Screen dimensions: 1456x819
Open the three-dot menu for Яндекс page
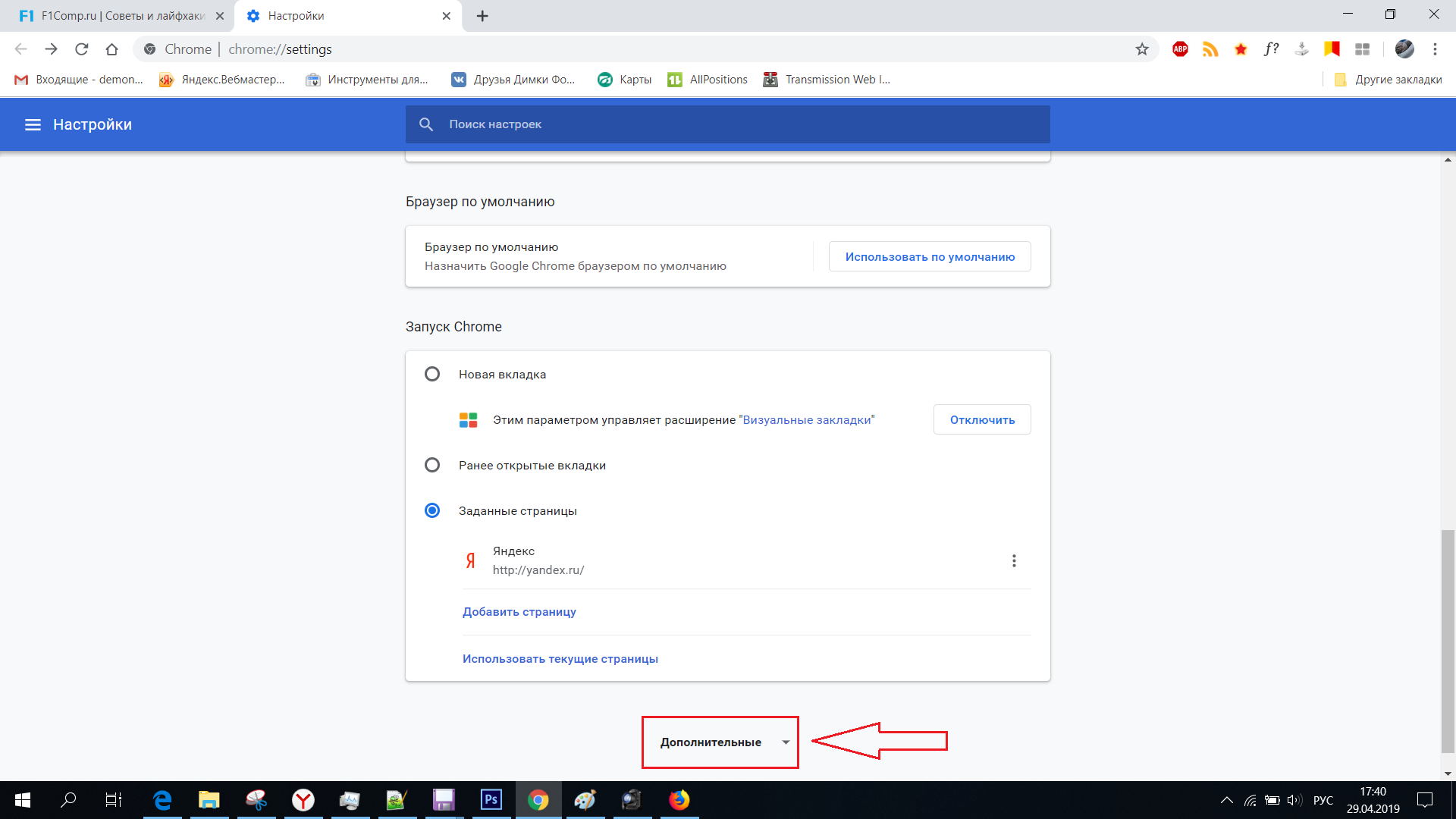1014,561
